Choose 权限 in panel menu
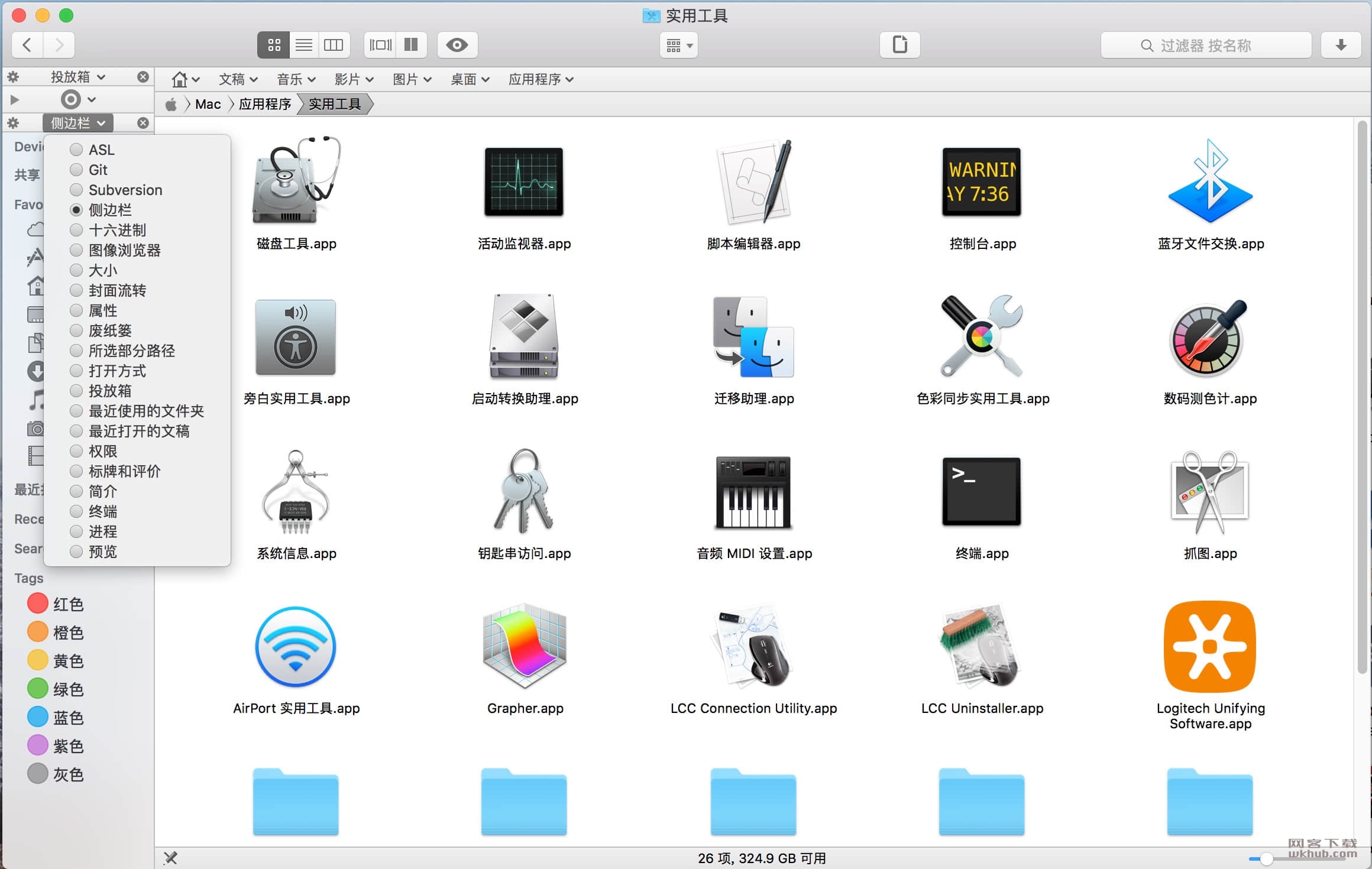Image resolution: width=1372 pixels, height=869 pixels. 103,451
